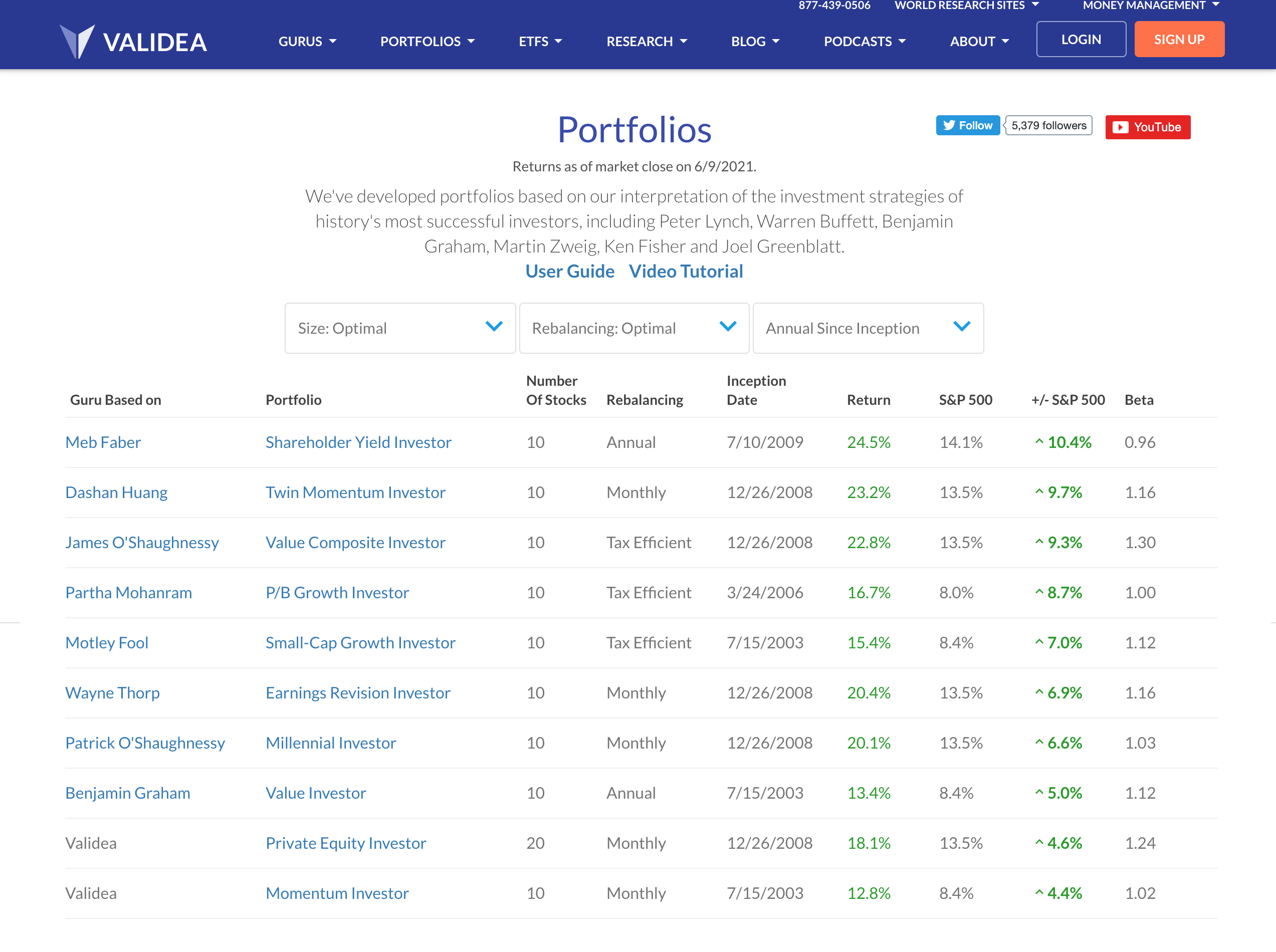Image resolution: width=1276 pixels, height=952 pixels.
Task: Open Wayne Thorp guru page
Action: click(x=112, y=693)
